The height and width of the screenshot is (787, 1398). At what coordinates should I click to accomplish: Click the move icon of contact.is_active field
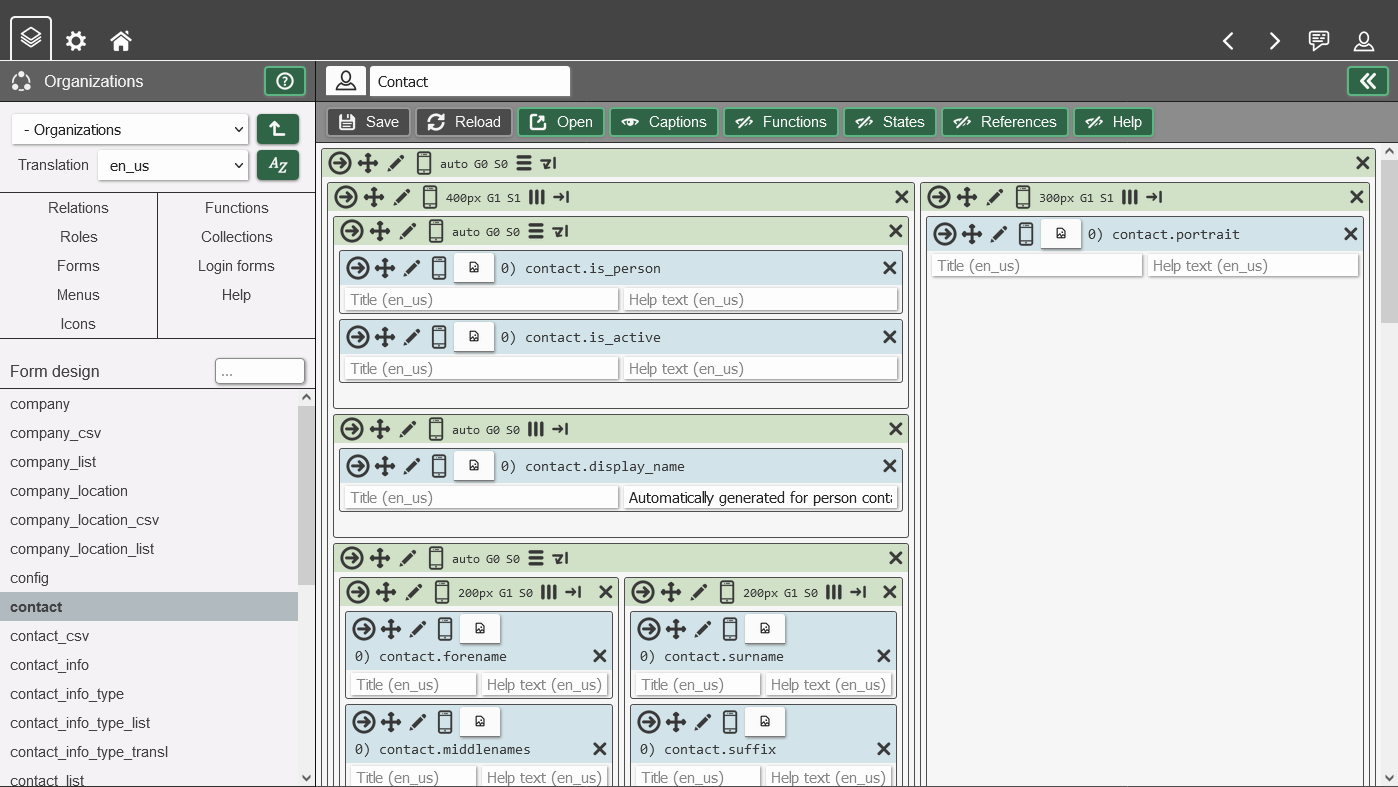pos(385,337)
